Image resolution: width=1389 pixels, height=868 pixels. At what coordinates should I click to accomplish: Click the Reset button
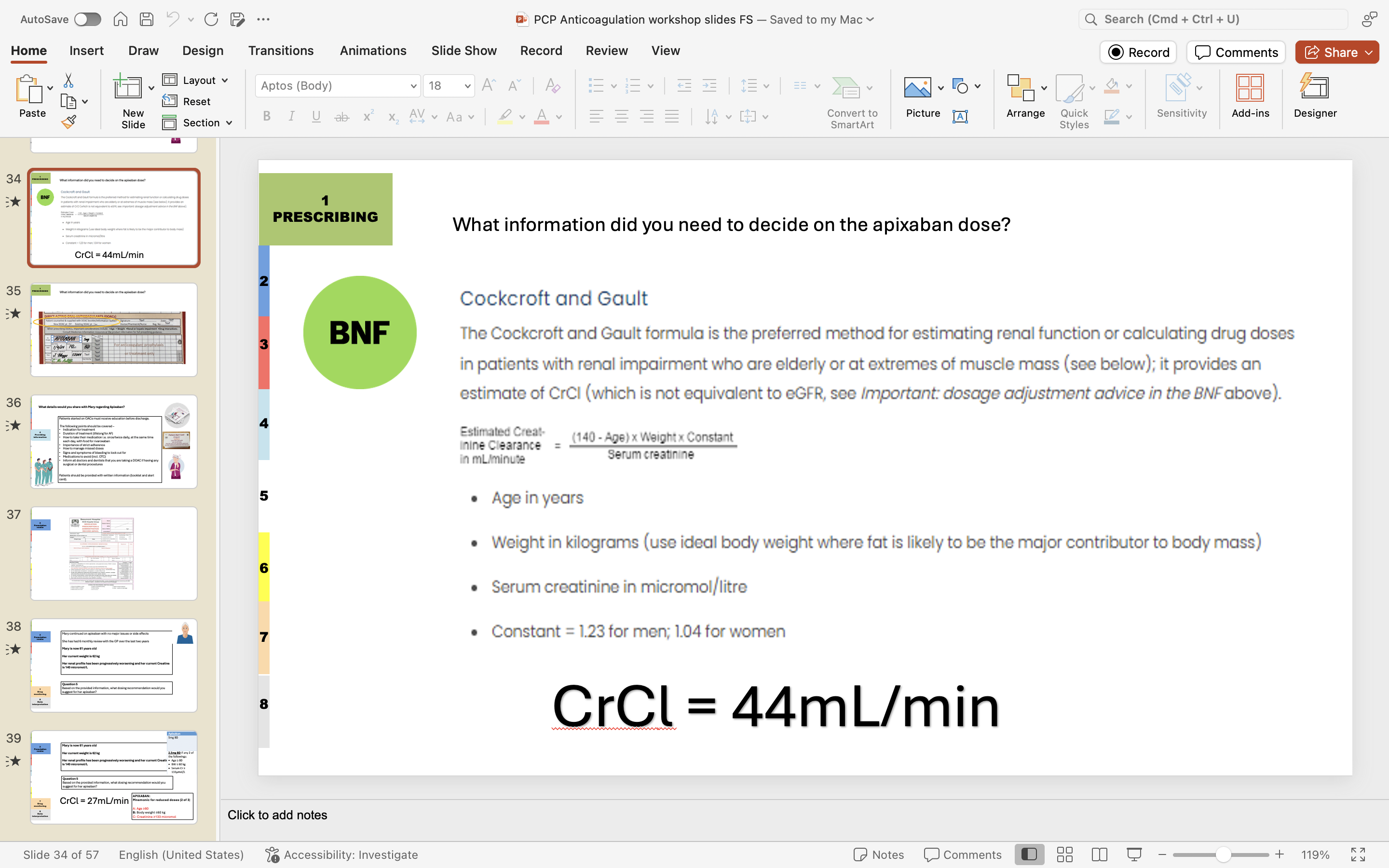pyautogui.click(x=187, y=102)
